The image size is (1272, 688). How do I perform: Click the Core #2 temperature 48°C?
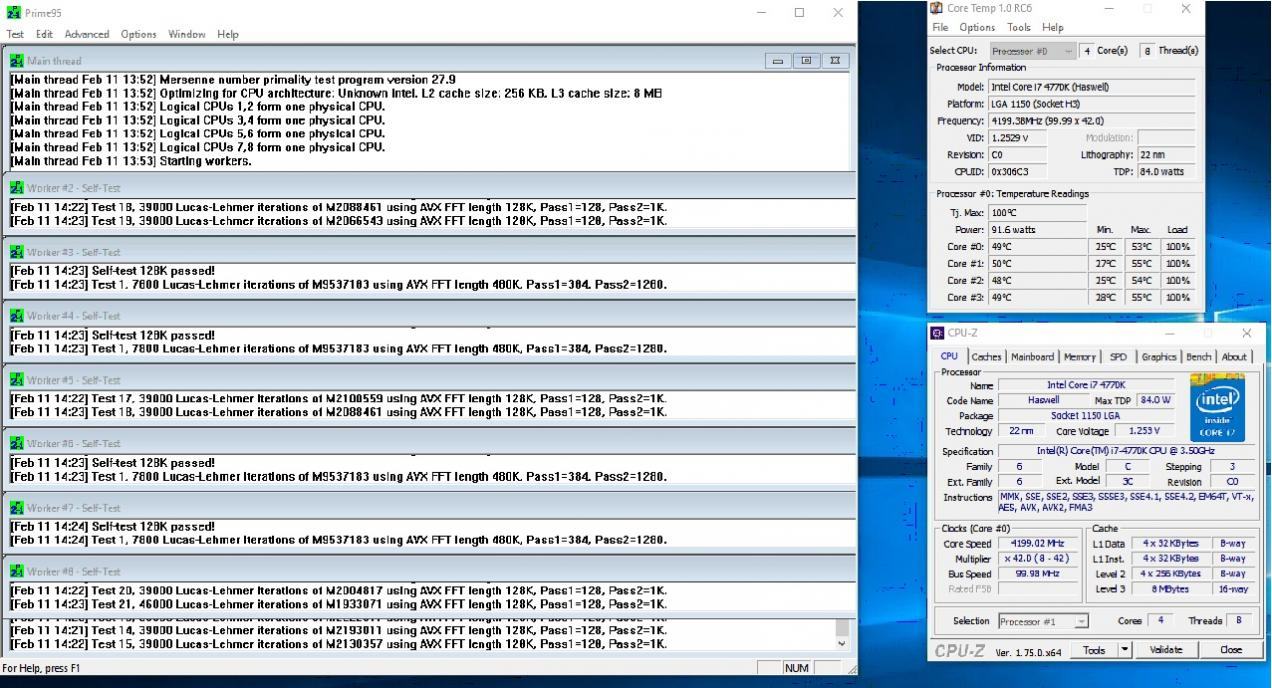(1037, 281)
